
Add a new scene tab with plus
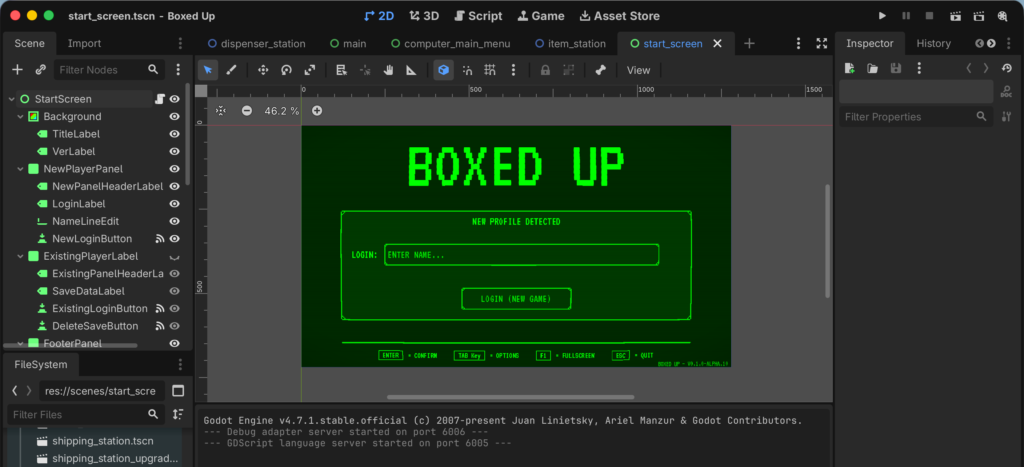click(x=749, y=43)
